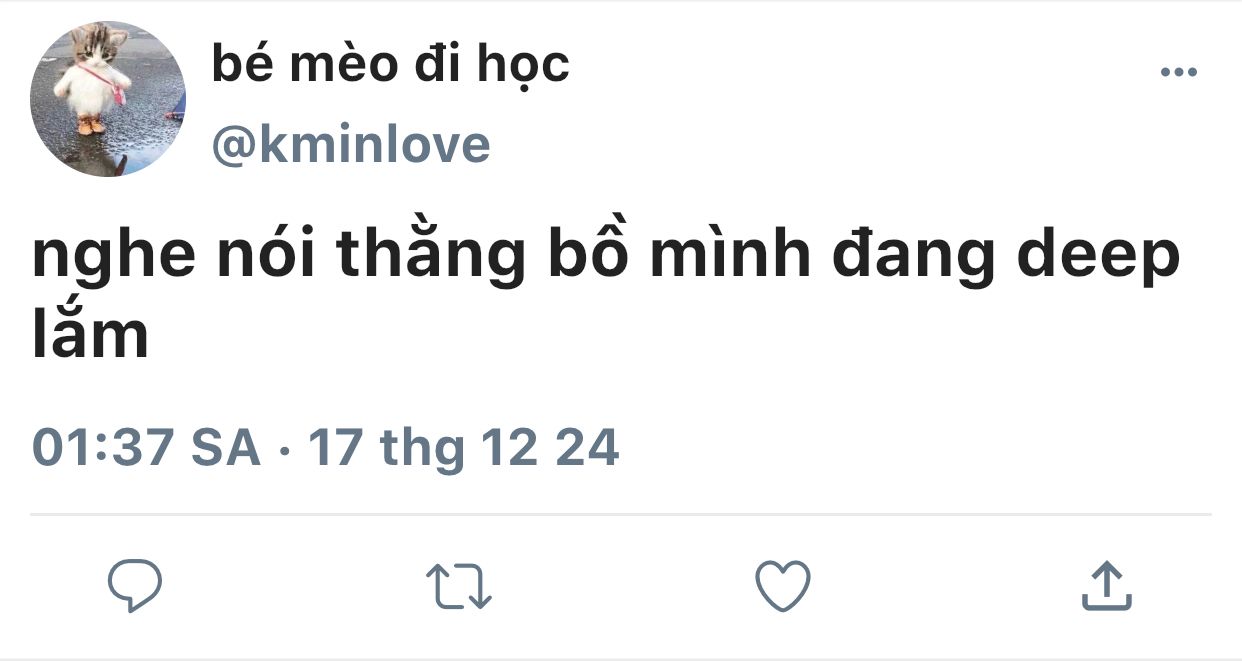1242x661 pixels.
Task: Click the word "lắm" on second line
Action: point(90,331)
